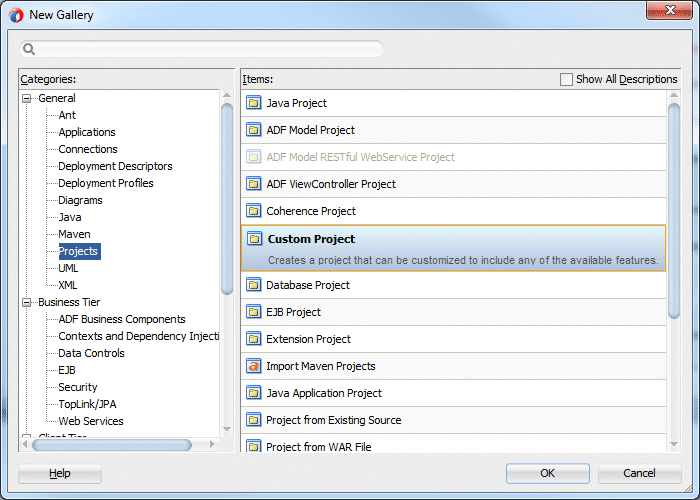Click the up arrow of the Items scrollbar
The height and width of the screenshot is (500, 700).
point(674,95)
